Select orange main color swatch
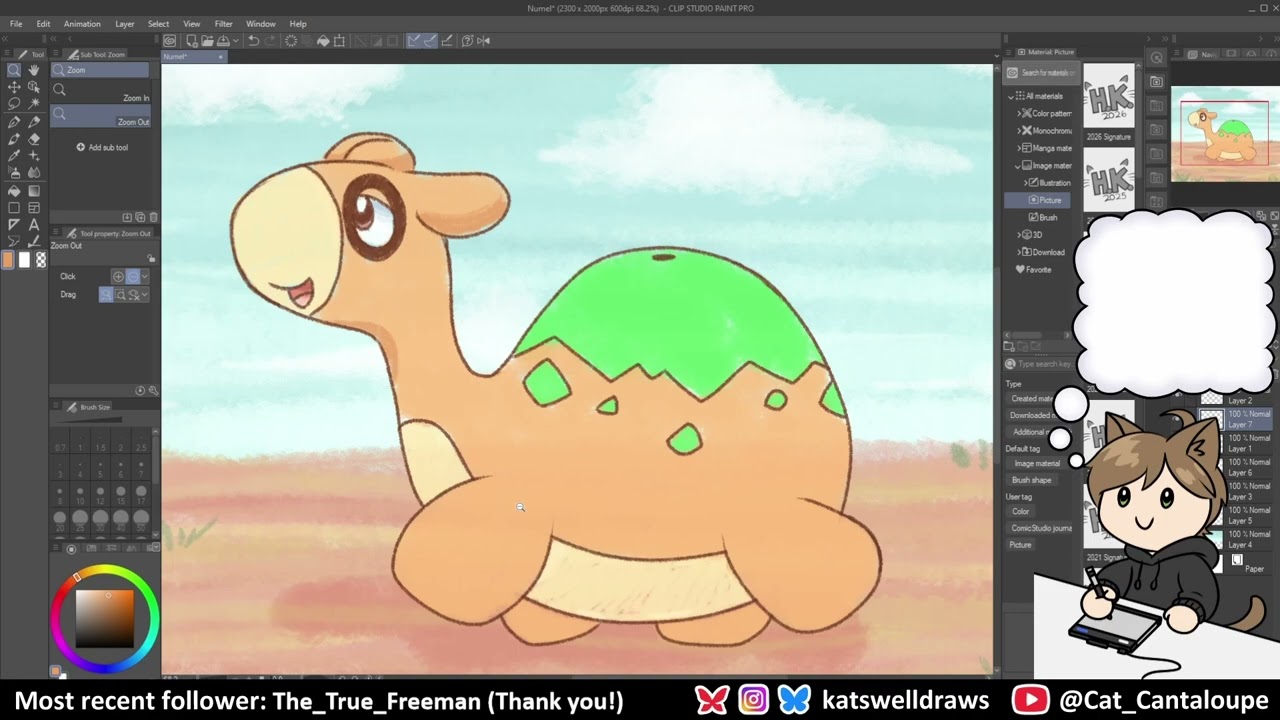This screenshot has width=1280, height=720. [x=9, y=260]
